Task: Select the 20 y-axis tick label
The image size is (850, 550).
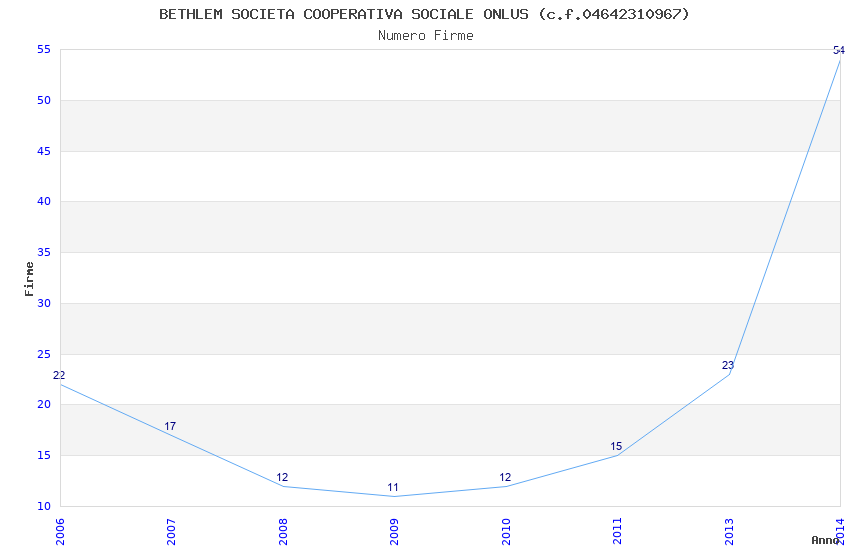Action: click(x=44, y=405)
